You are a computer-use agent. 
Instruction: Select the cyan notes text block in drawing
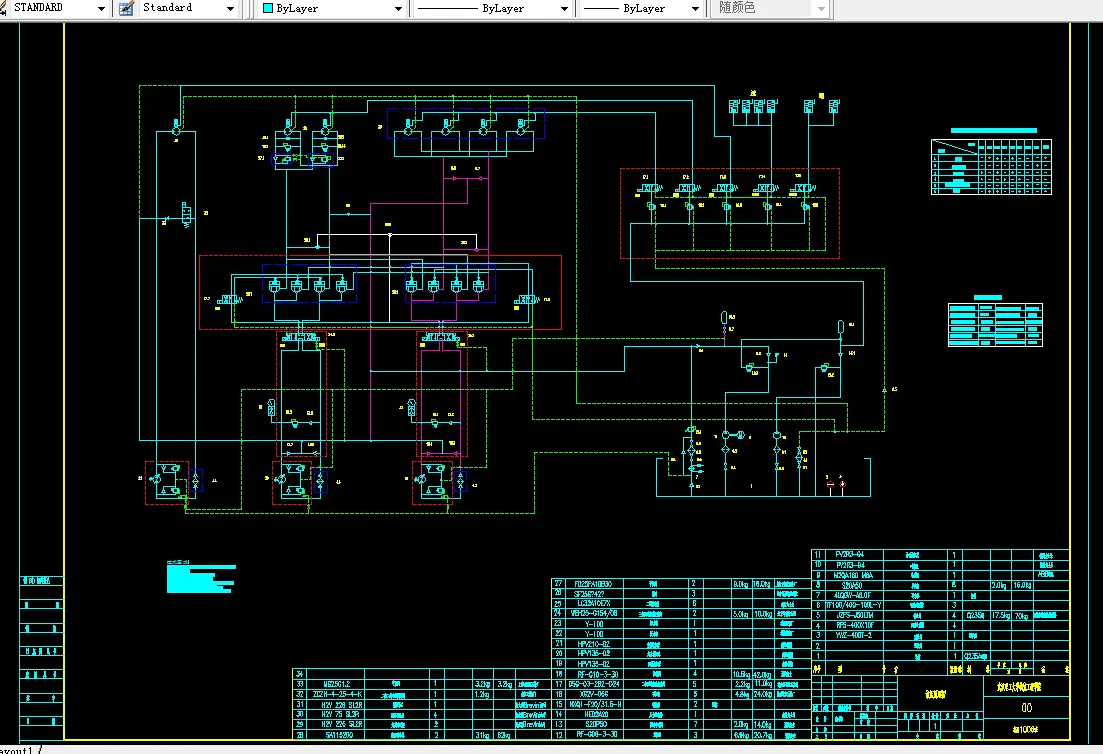click(x=200, y=577)
